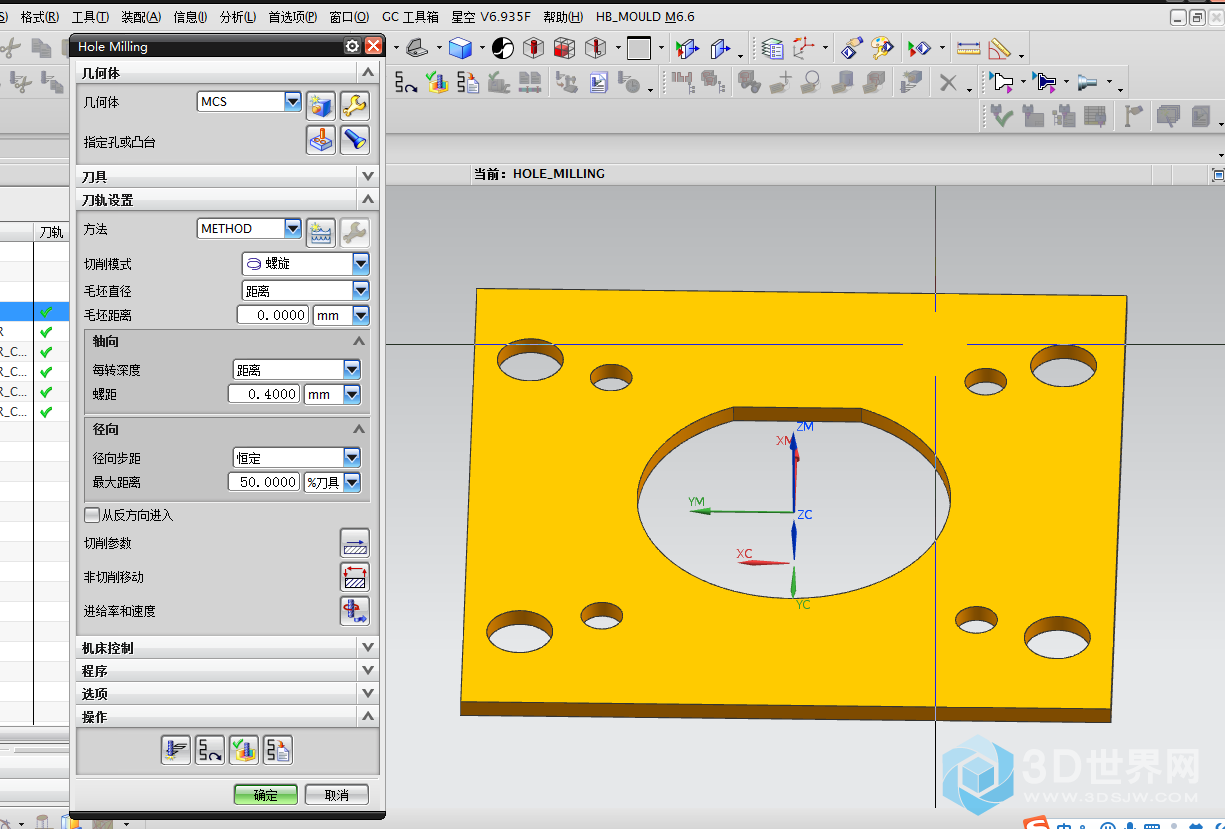Collapse the 径向 group
This screenshot has height=829, width=1225.
pos(359,429)
